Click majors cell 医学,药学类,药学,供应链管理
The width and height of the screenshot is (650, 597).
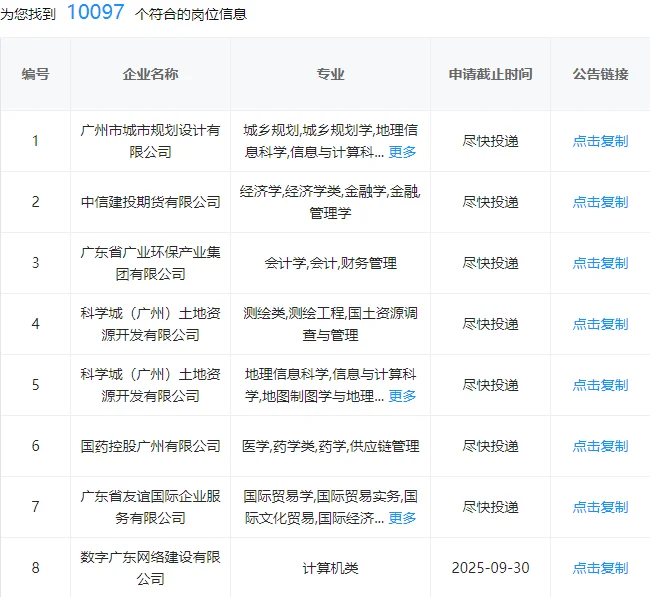[x=330, y=446]
